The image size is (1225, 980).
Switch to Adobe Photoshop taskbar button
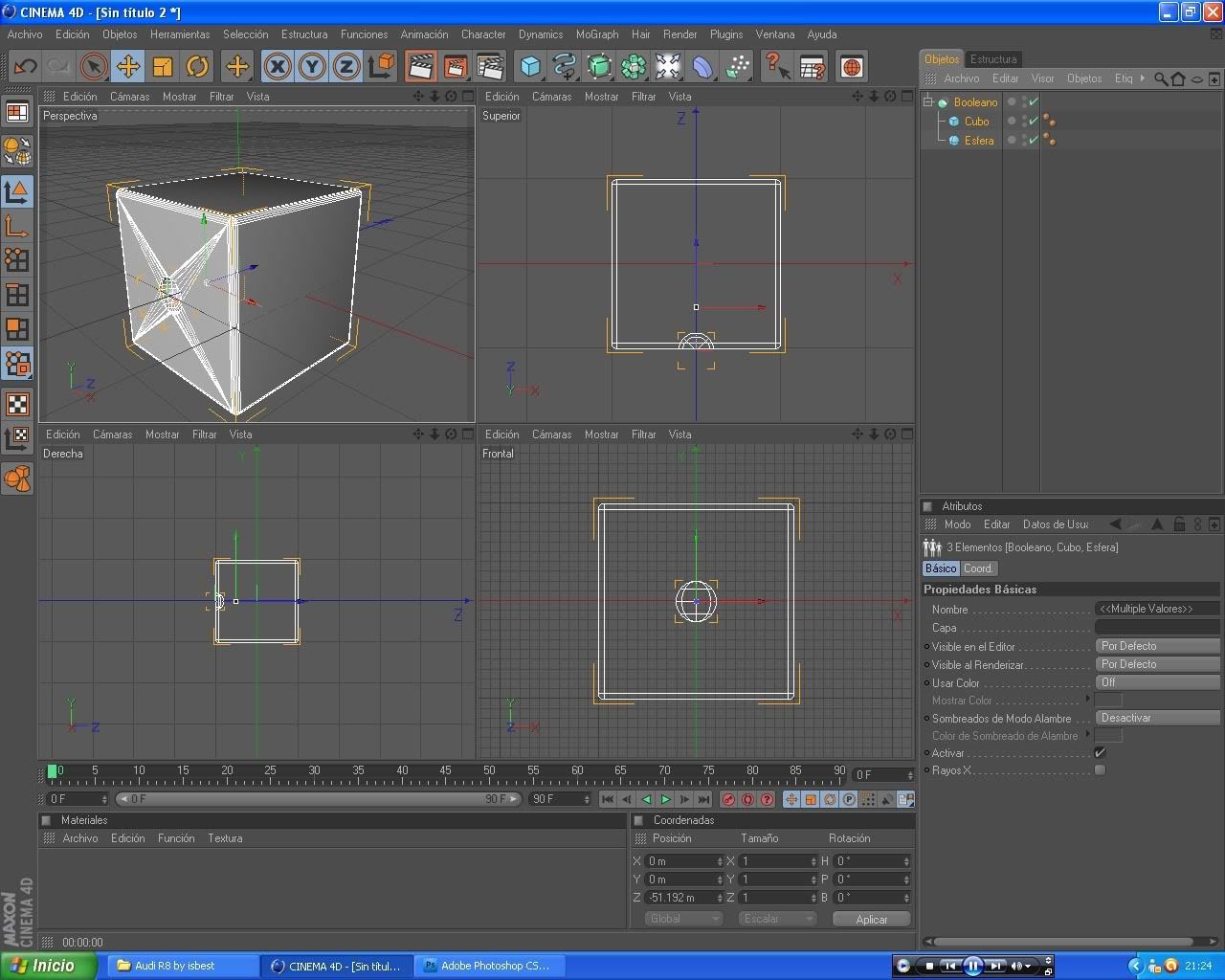click(x=490, y=966)
